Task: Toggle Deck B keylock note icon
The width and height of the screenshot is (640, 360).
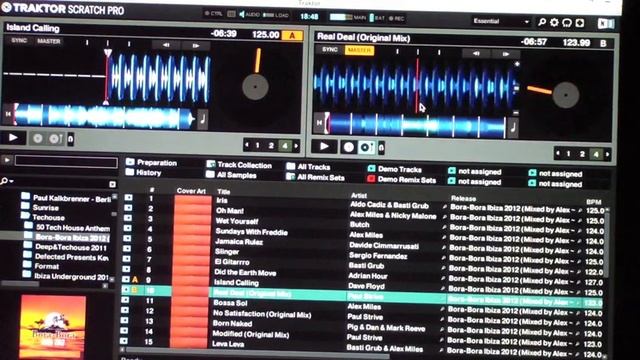Action: click(513, 128)
